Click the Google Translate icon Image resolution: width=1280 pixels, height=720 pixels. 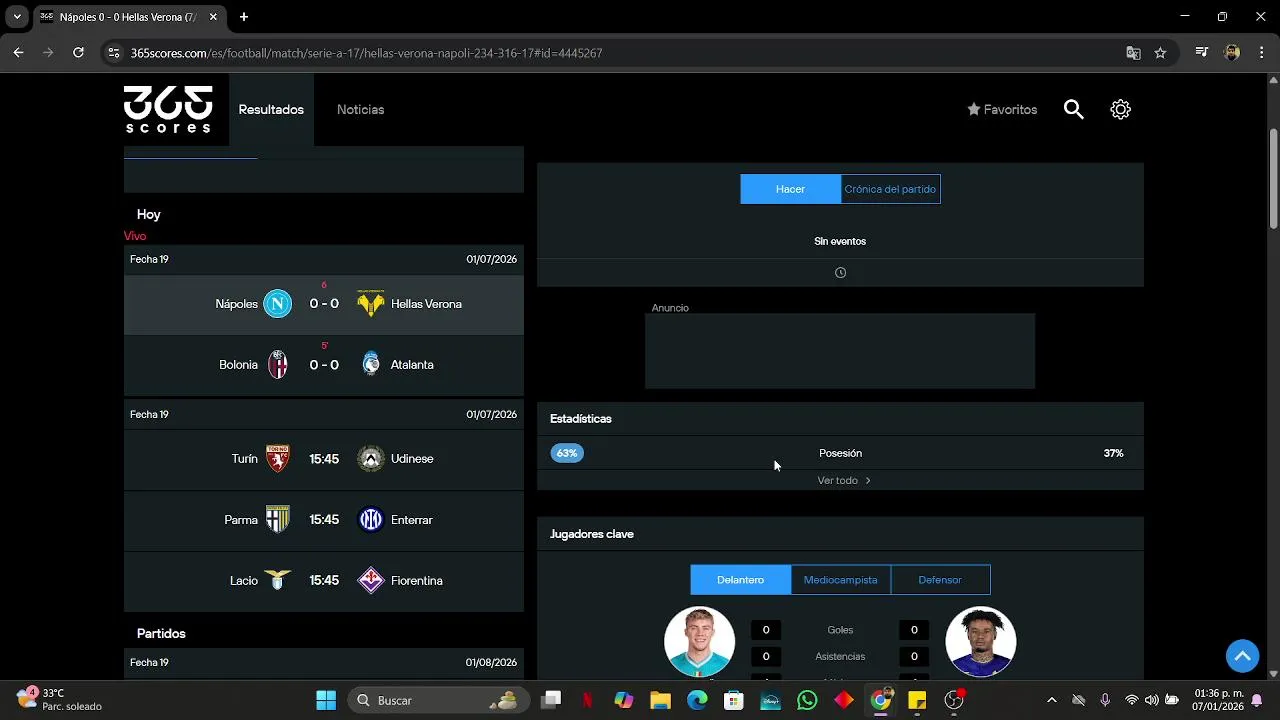click(1133, 53)
